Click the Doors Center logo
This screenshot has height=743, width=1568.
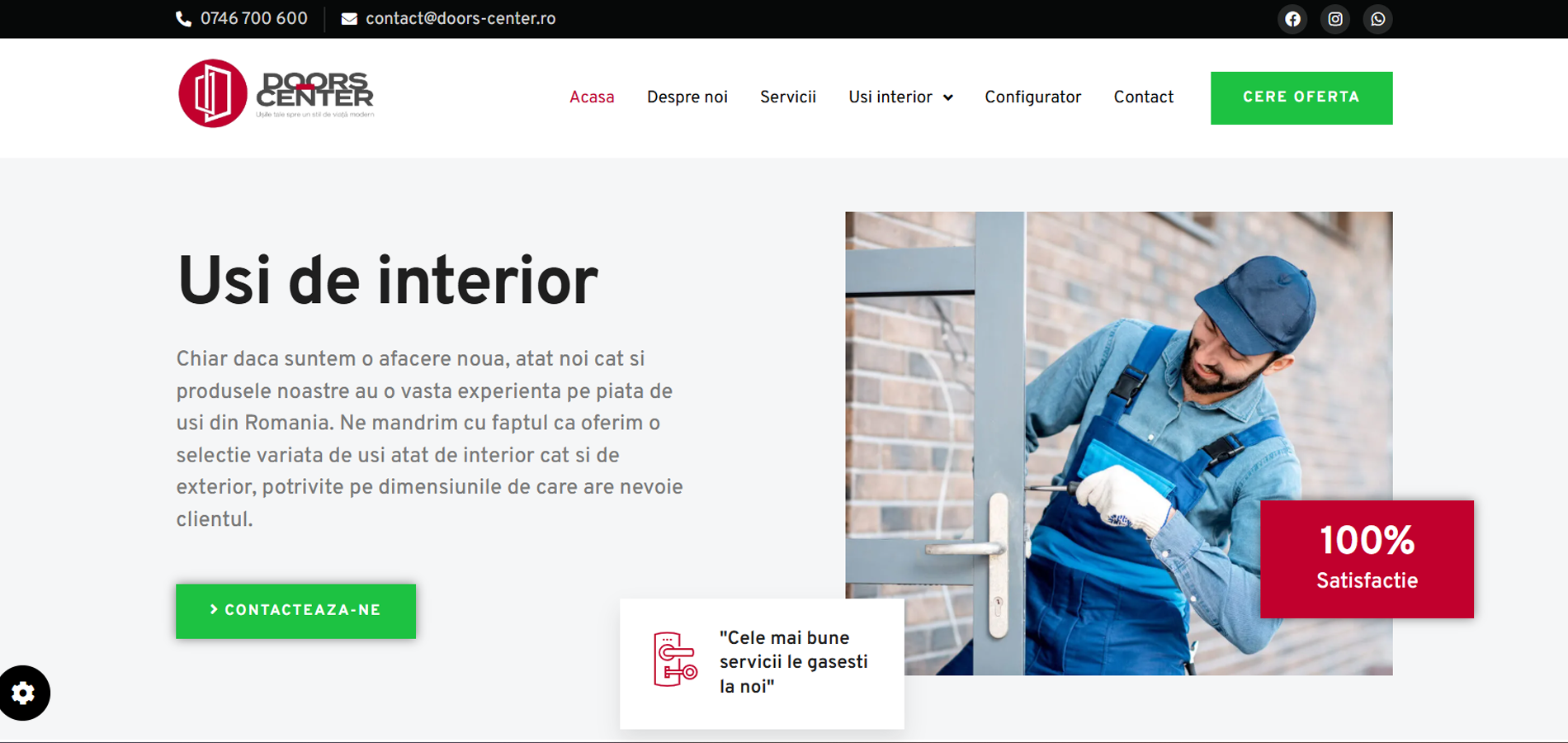pyautogui.click(x=276, y=93)
